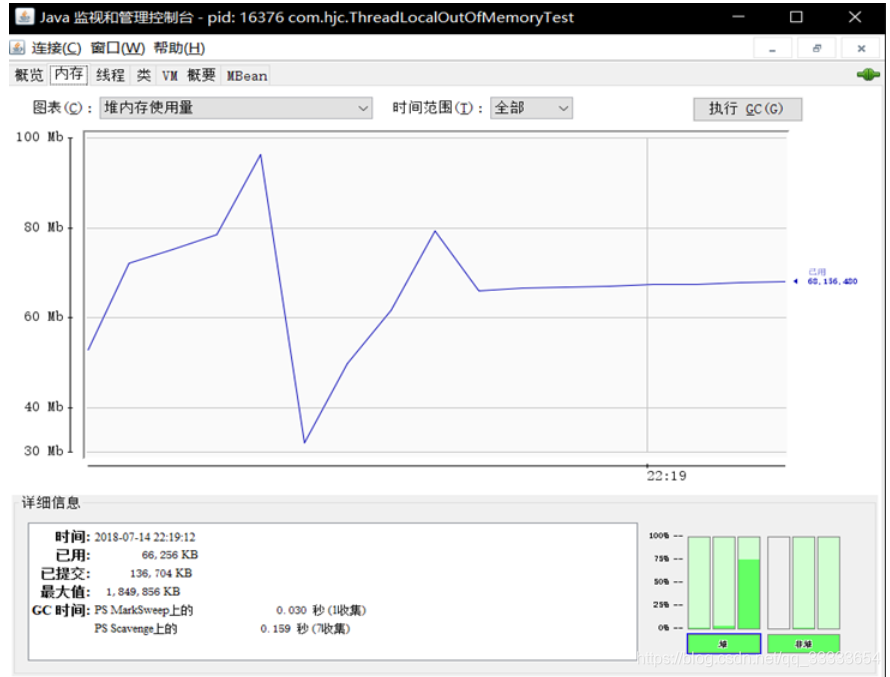
Task: Click the 80 Mb axis label
Action: coord(43,227)
